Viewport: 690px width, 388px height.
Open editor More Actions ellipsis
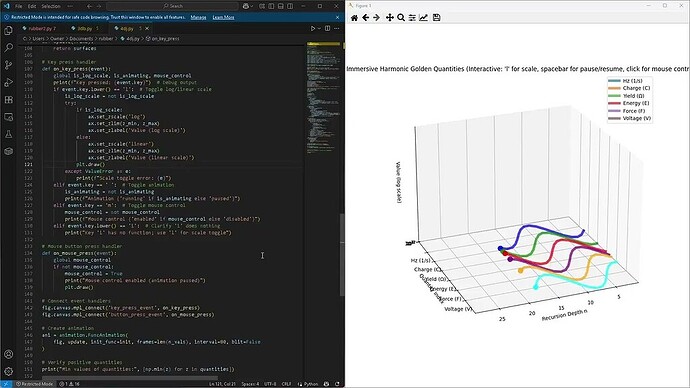337,29
